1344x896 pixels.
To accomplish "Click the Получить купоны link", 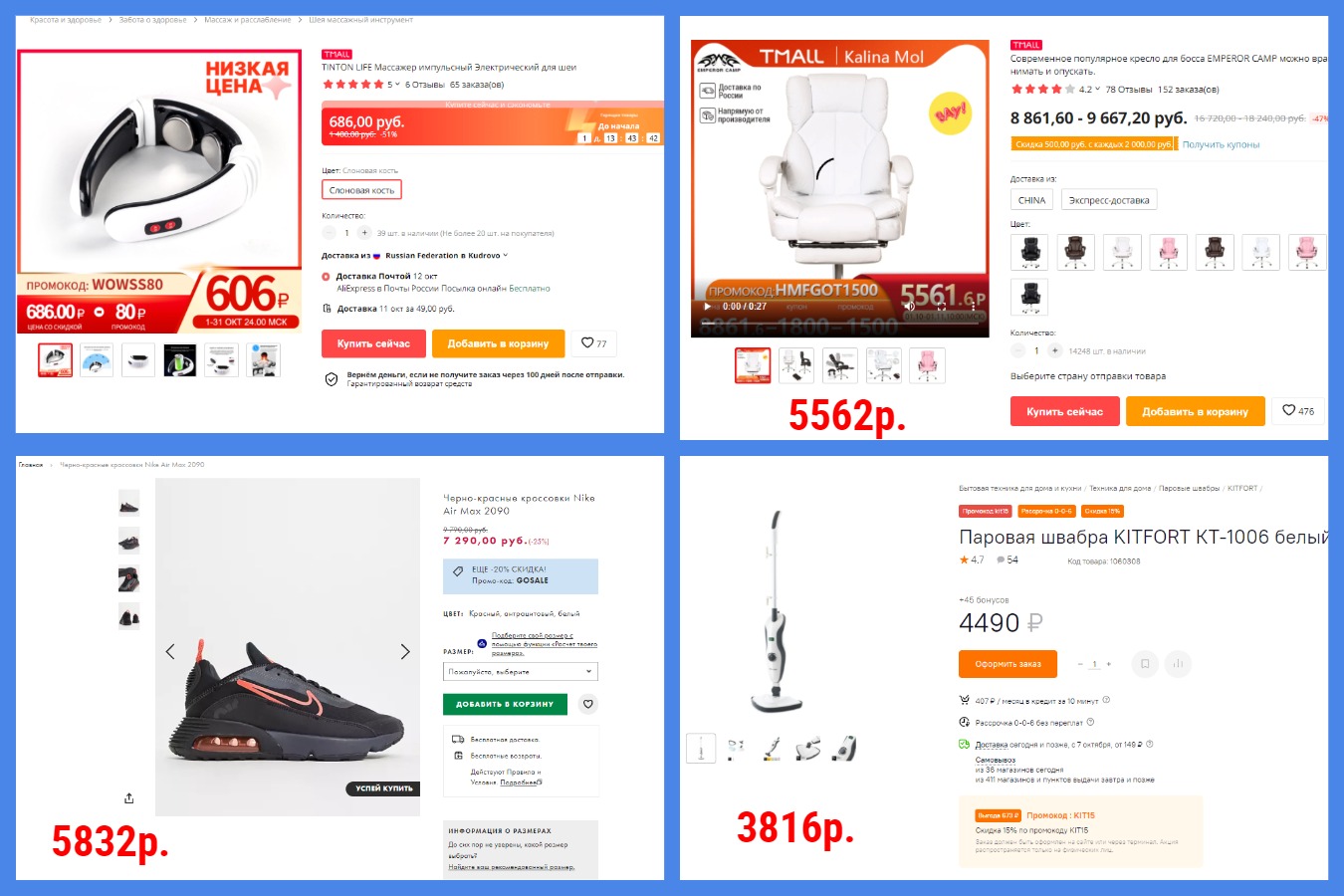I will pyautogui.click(x=1221, y=145).
